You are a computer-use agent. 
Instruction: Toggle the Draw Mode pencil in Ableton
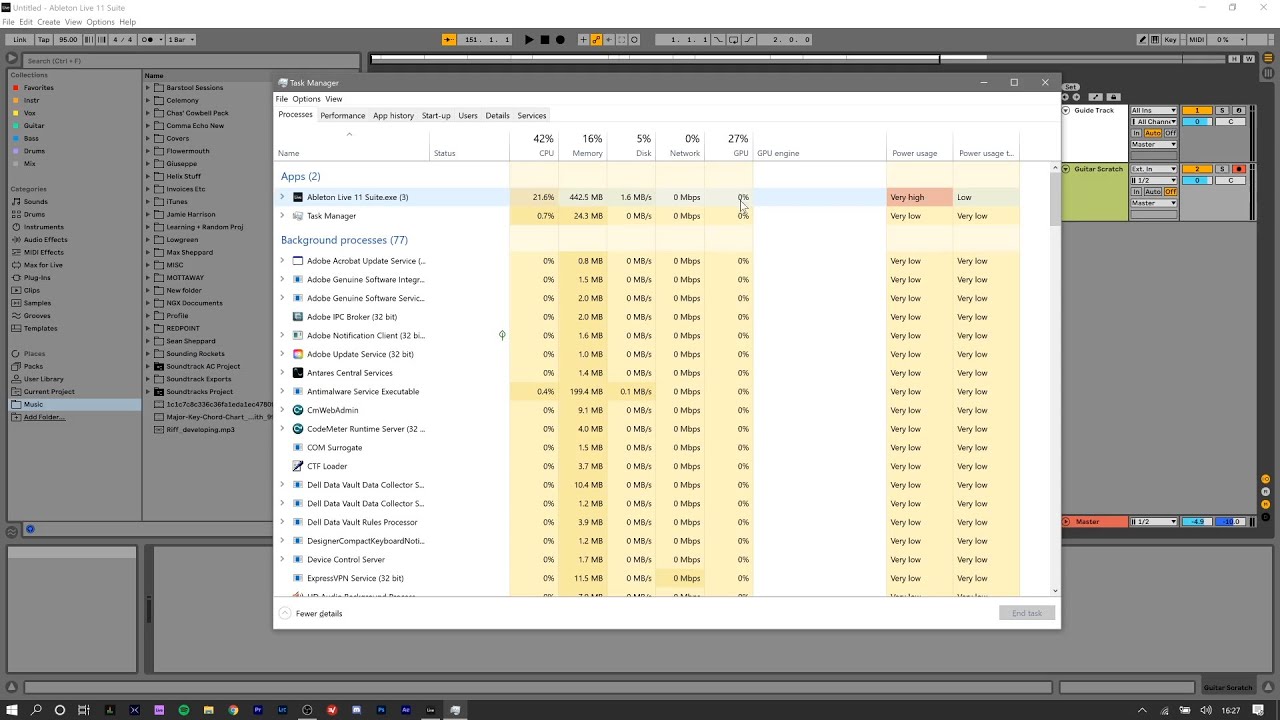pyautogui.click(x=1143, y=40)
